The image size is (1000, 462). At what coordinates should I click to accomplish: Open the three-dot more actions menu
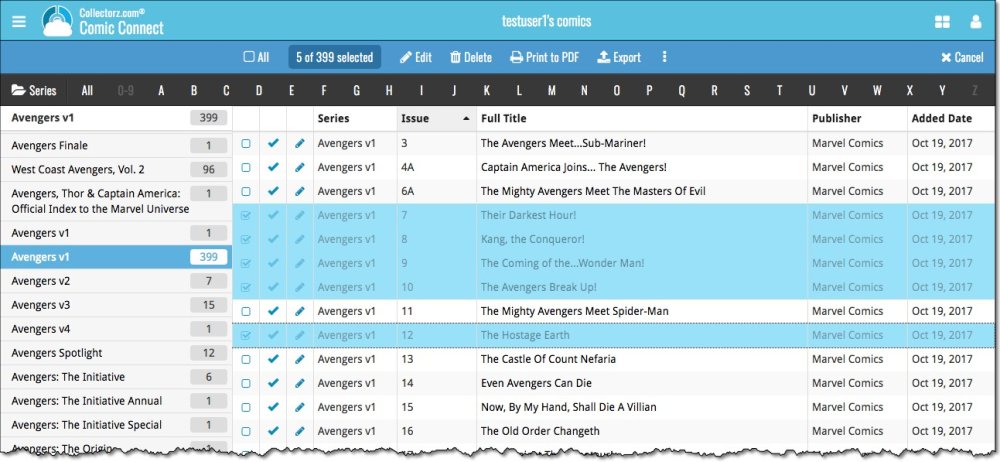coord(664,57)
